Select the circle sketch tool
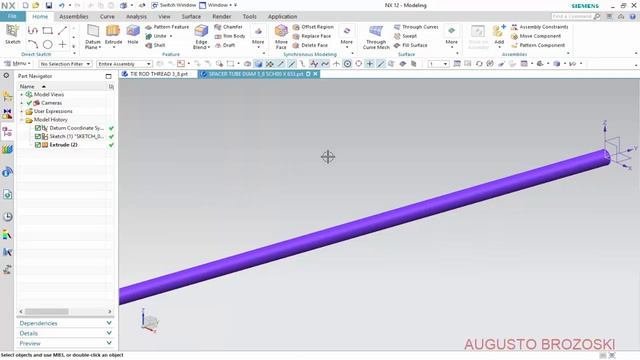This screenshot has width=640, height=360. pos(48,44)
